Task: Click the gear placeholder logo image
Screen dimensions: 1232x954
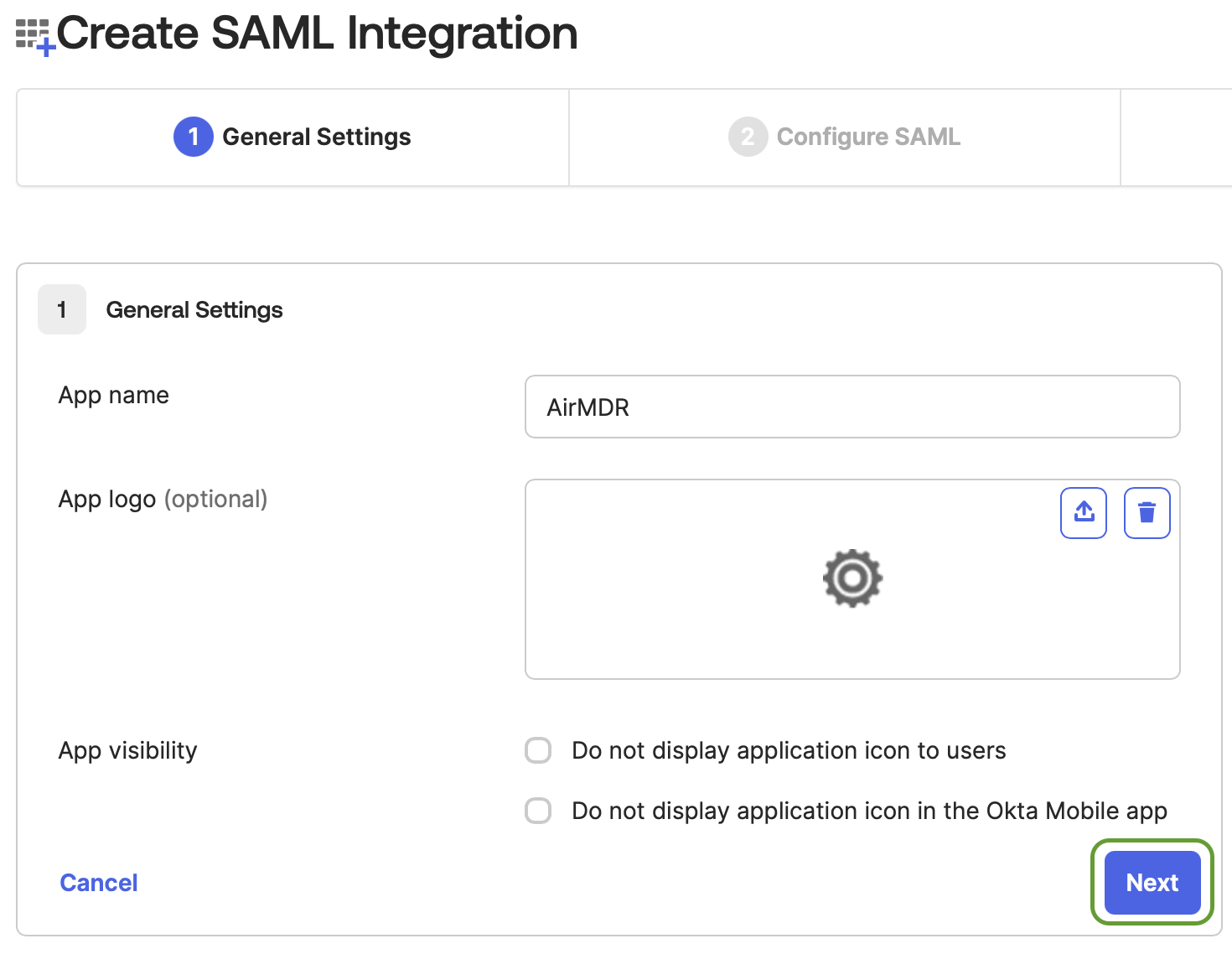Action: [852, 578]
